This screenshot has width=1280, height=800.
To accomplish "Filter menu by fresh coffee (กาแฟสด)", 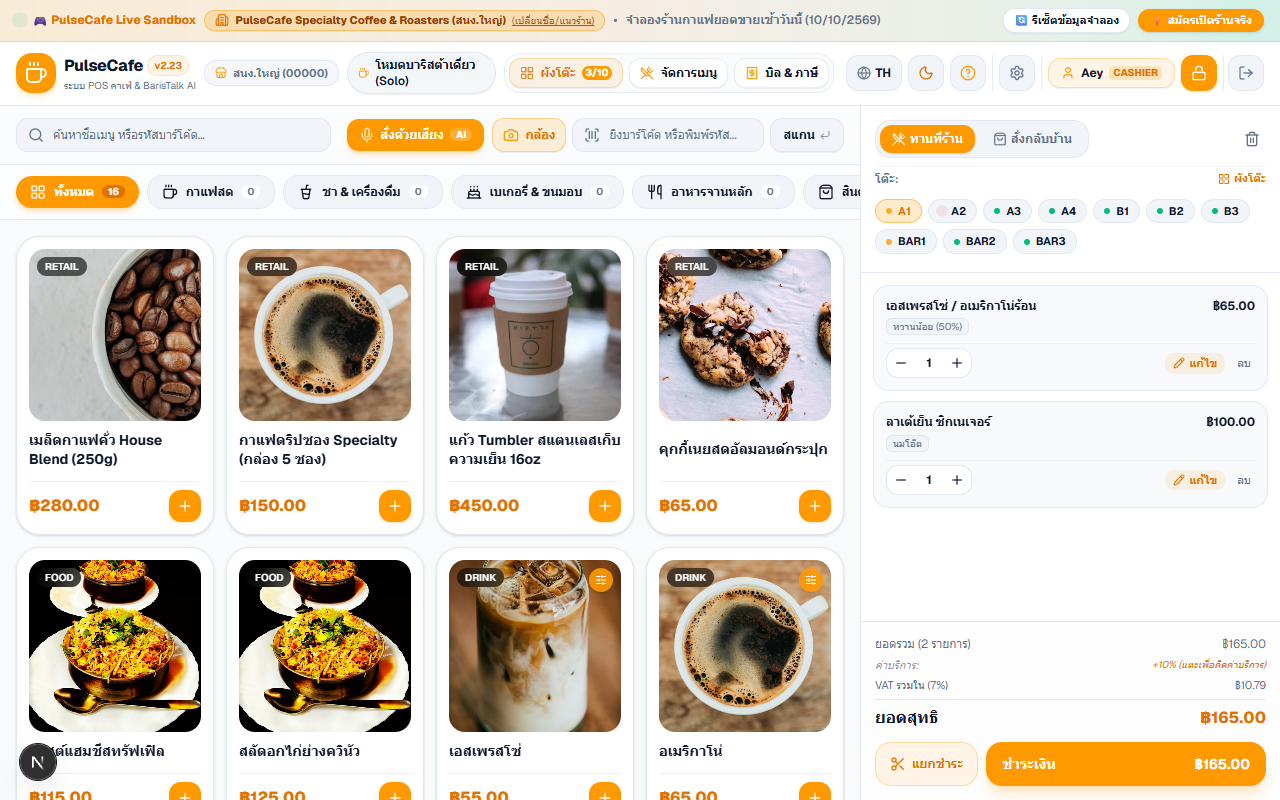I will coord(212,192).
